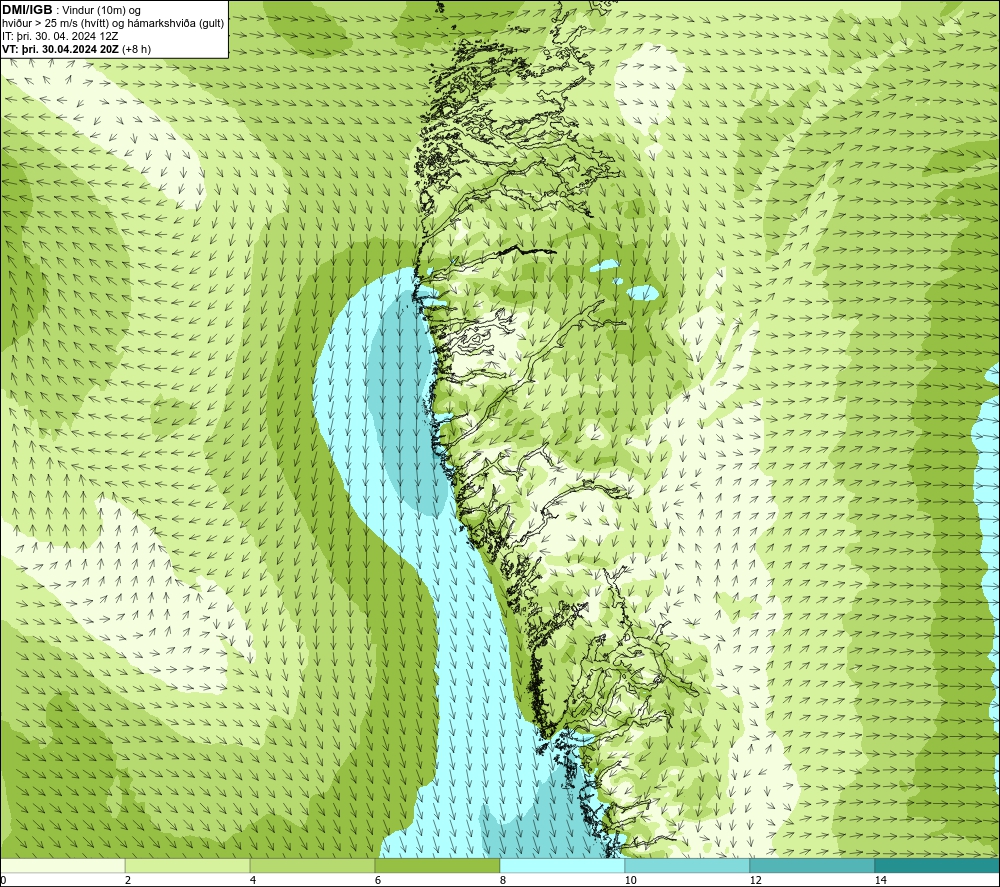This screenshot has height=887, width=1000.
Task: Click the 2–4 m/s light green legend segment
Action: tap(188, 865)
